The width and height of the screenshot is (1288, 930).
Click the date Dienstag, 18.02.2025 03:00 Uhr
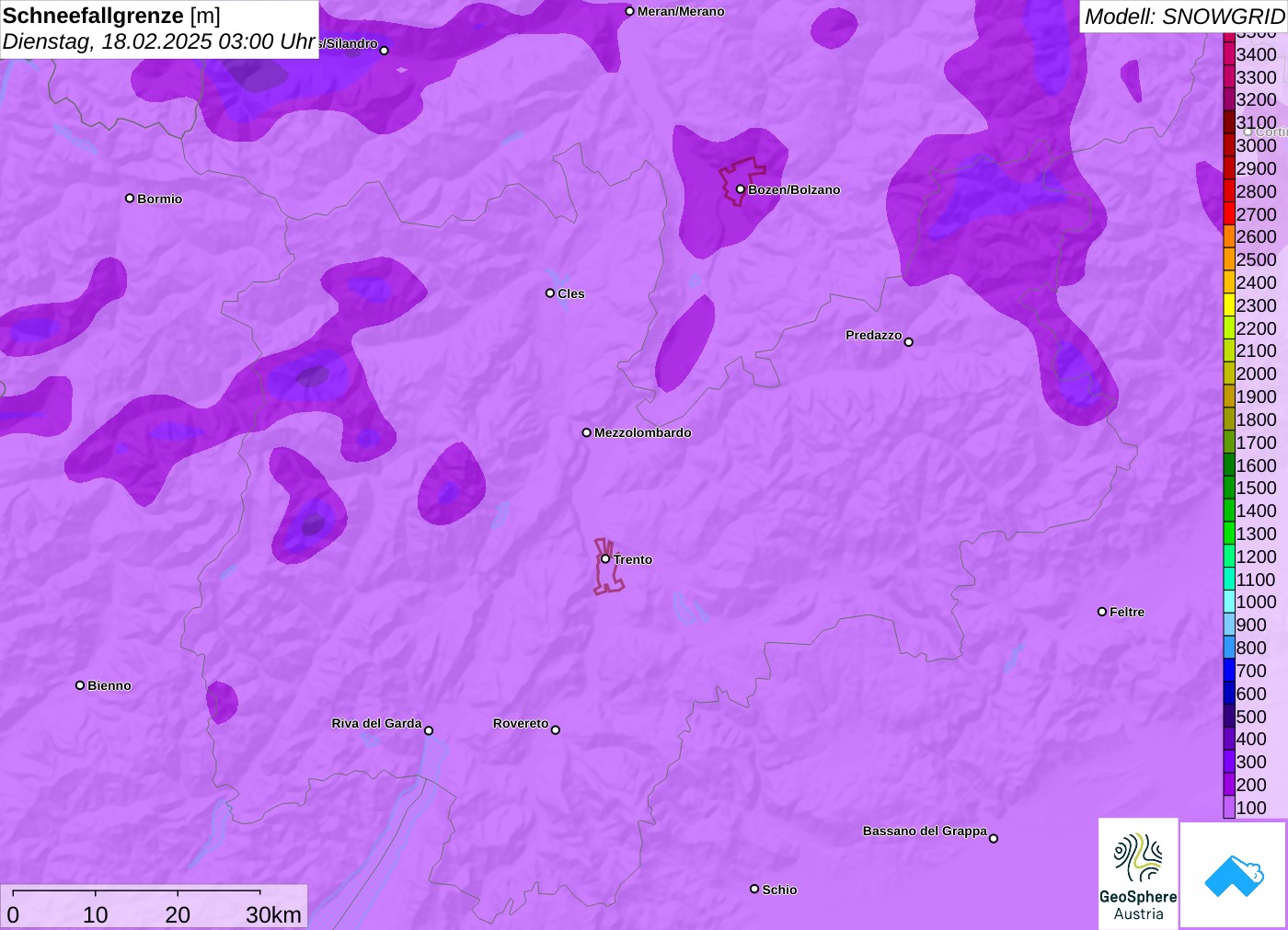[x=159, y=41]
